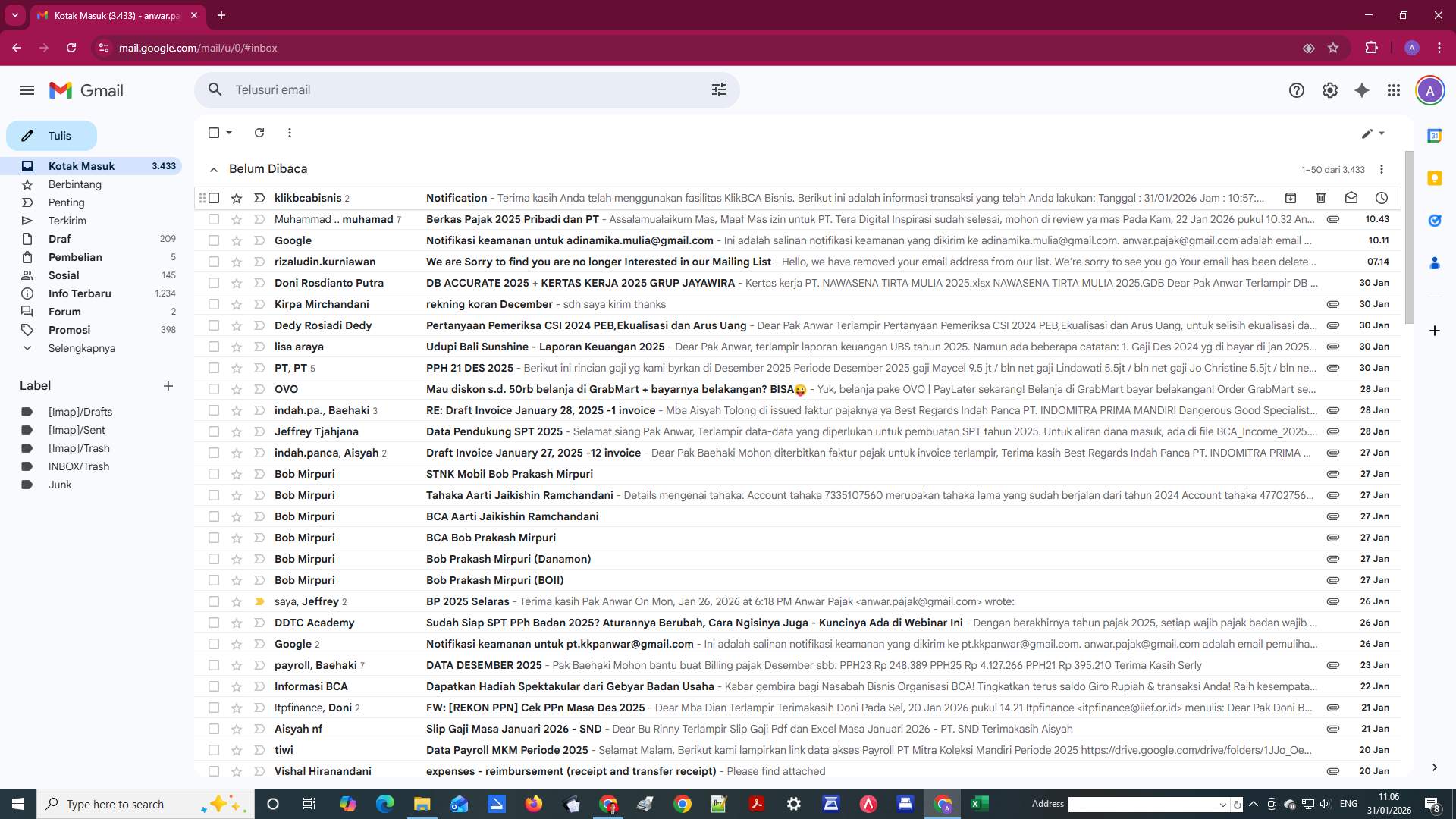Delete the klikbcabisnis email with trash icon

(x=1321, y=198)
